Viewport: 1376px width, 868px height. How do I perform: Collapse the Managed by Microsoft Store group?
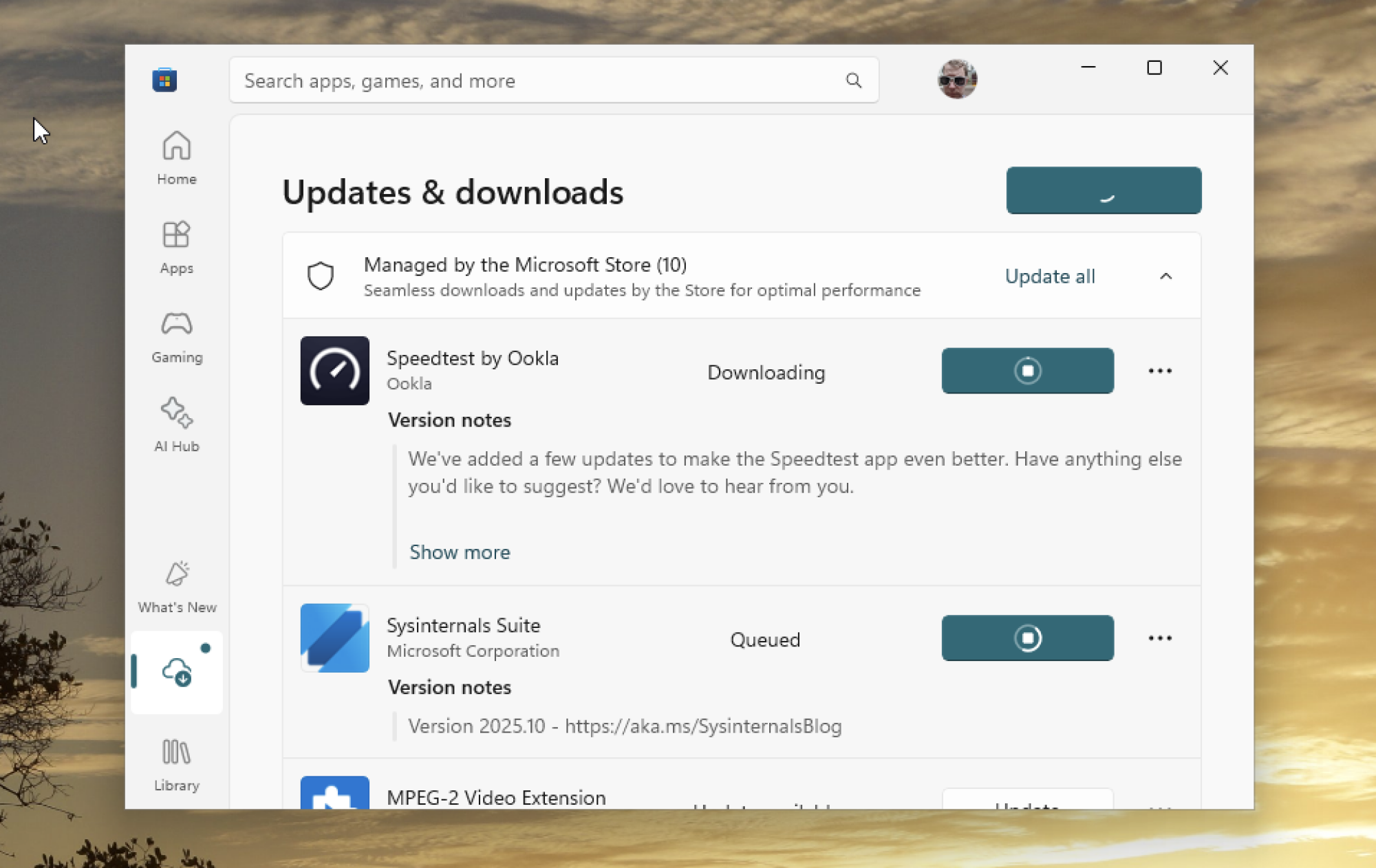[1165, 276]
